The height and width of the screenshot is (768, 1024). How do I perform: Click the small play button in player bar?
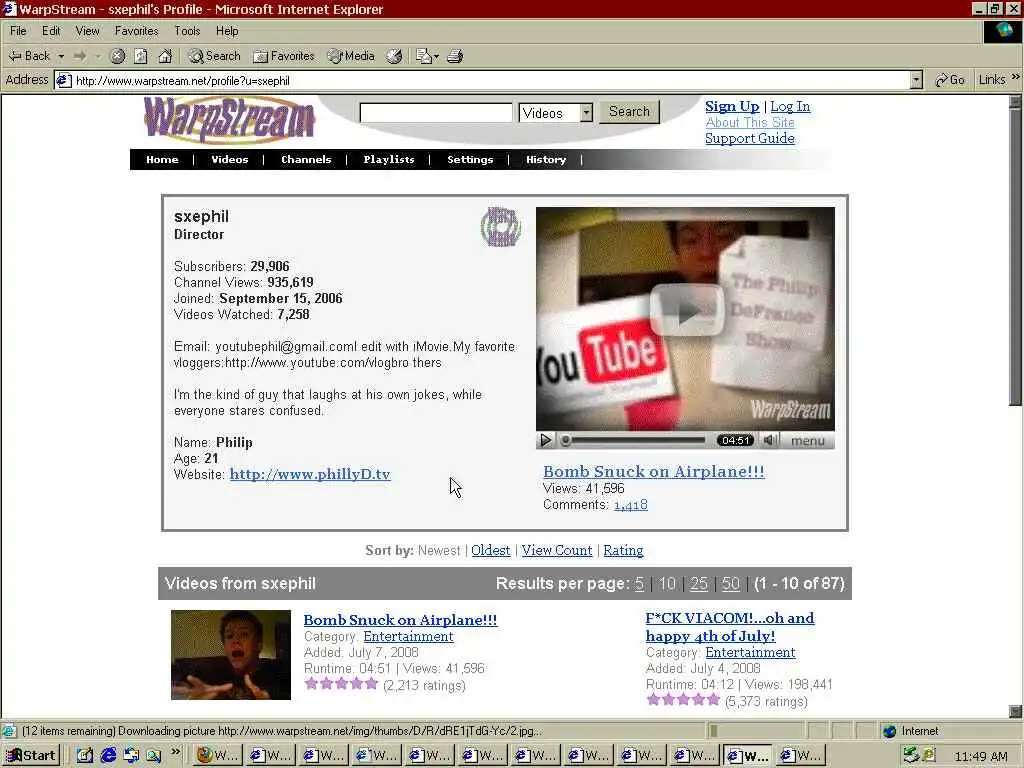(x=545, y=441)
